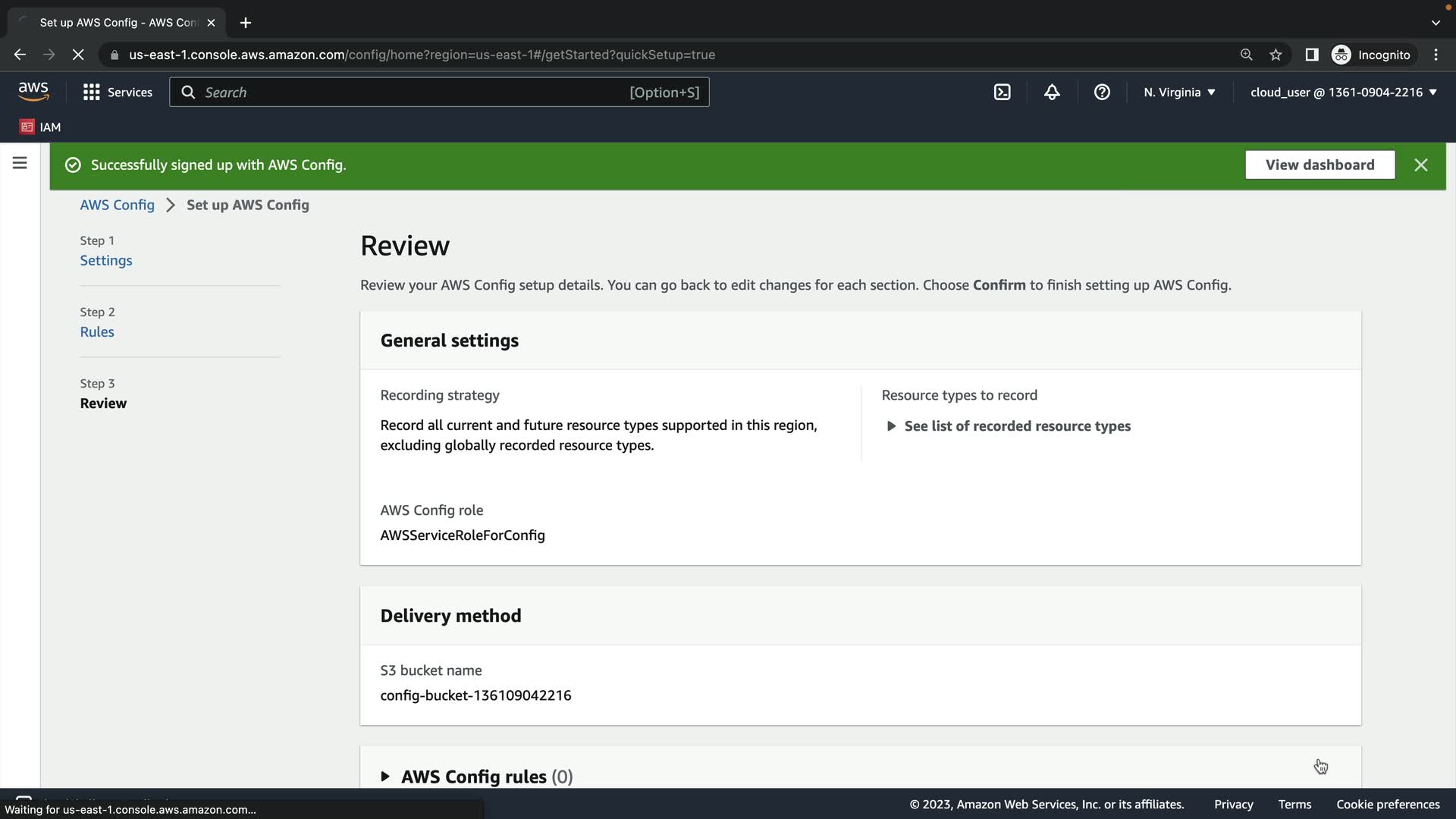The width and height of the screenshot is (1456, 819).
Task: Open Cookie preferences in footer
Action: 1388,804
